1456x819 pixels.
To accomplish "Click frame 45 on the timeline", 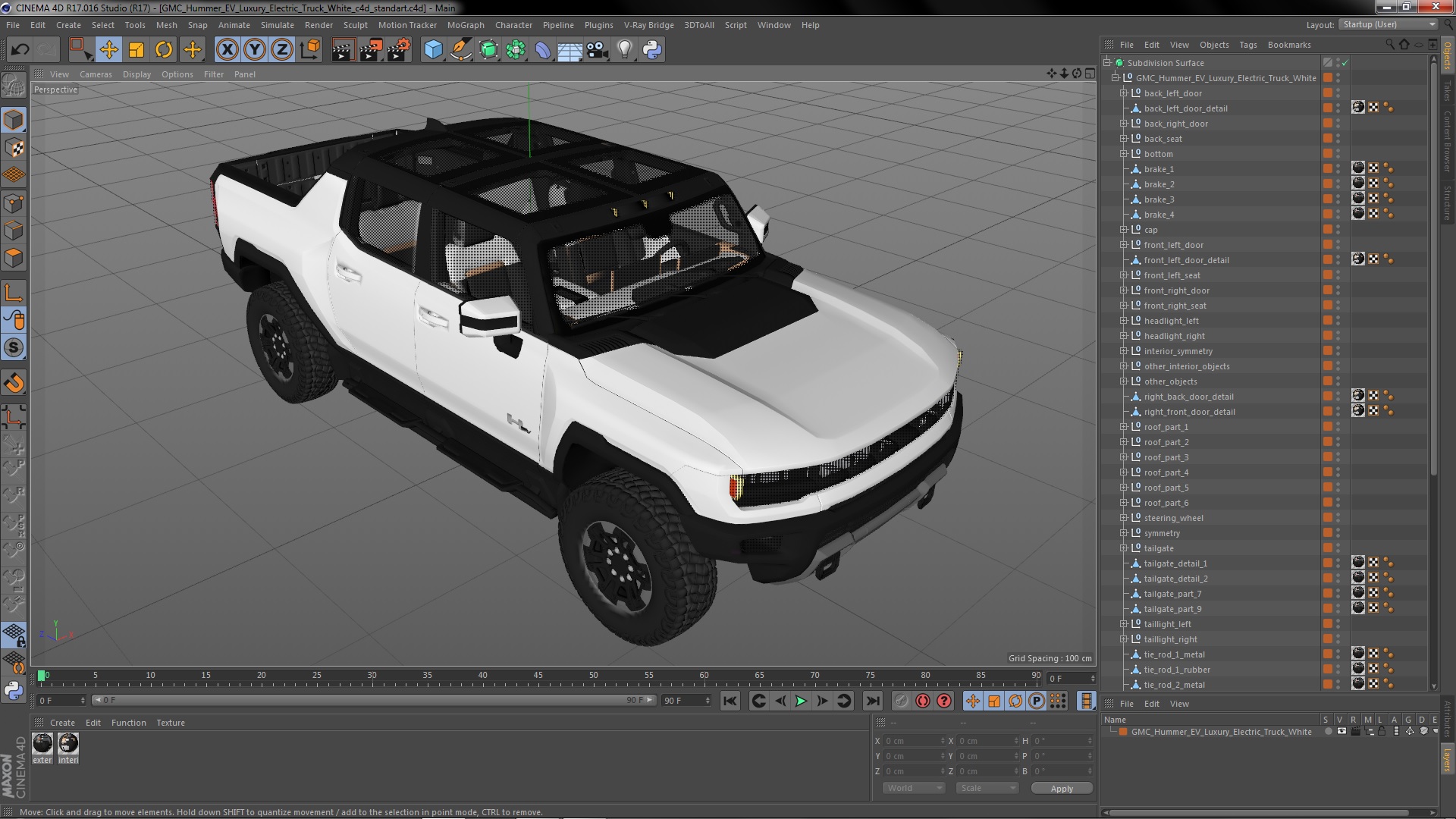I will click(538, 676).
